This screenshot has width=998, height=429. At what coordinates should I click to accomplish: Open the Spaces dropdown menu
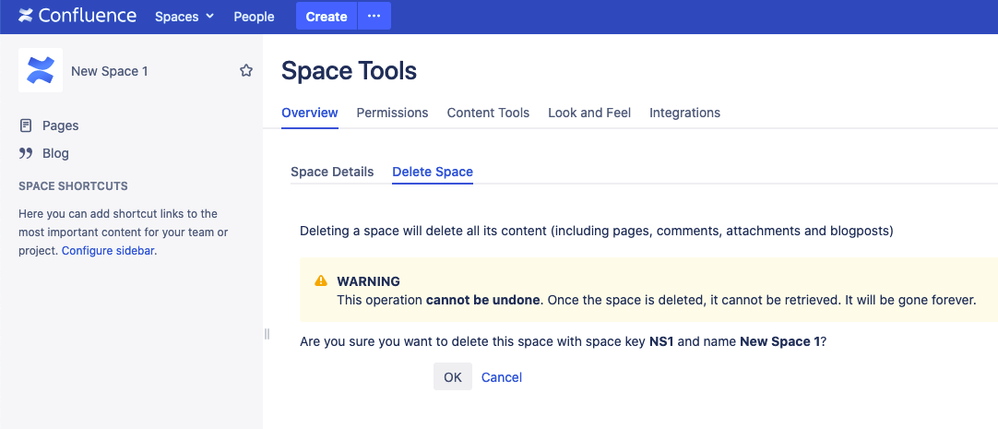pyautogui.click(x=184, y=17)
